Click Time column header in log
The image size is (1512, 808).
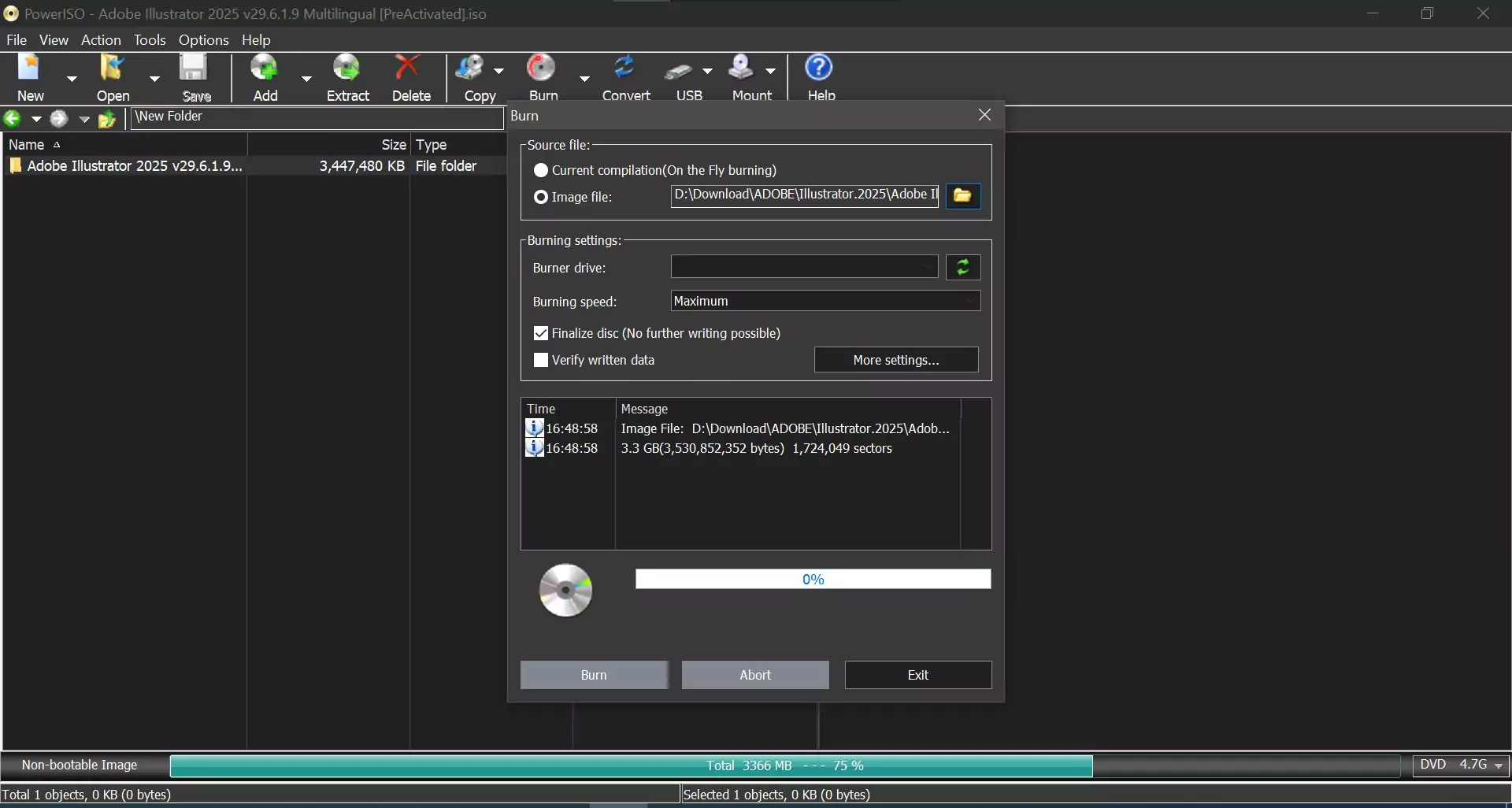(x=569, y=409)
